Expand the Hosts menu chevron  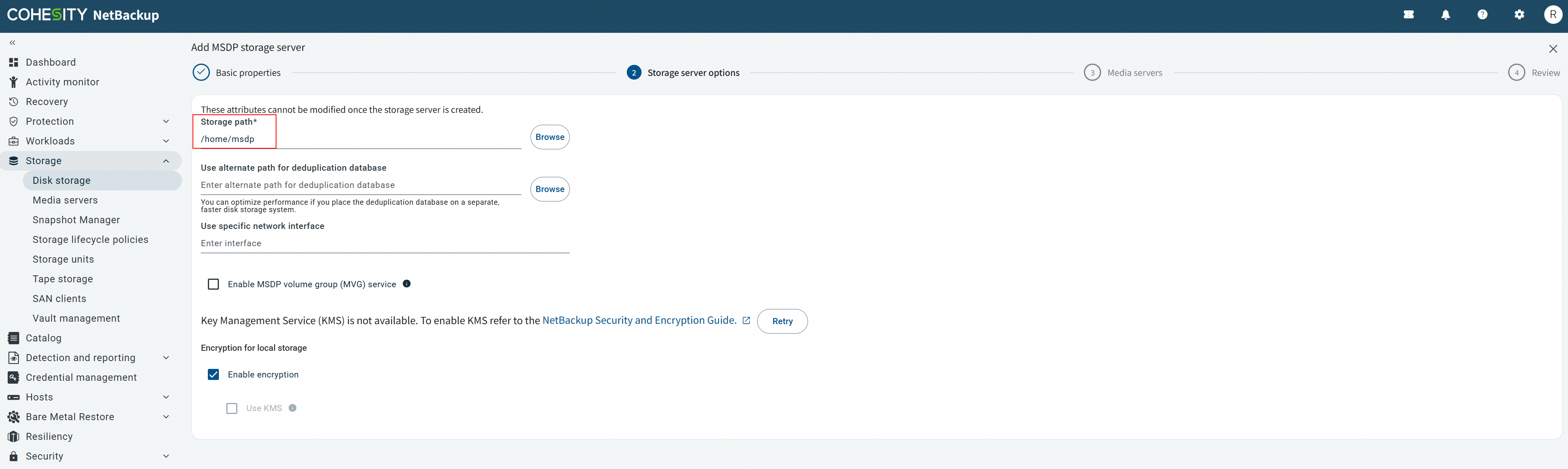166,397
